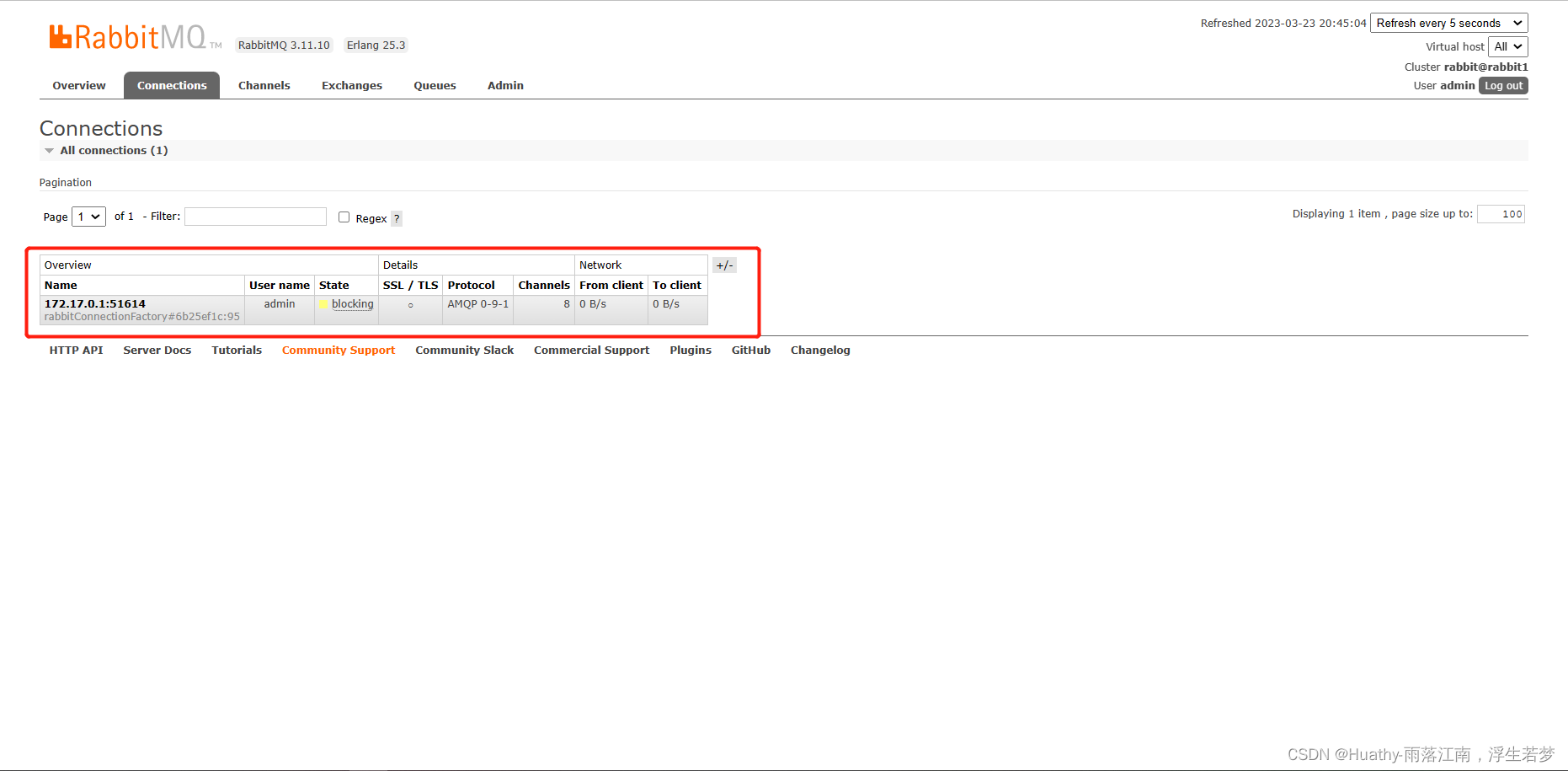Sort by the Channels column header
The height and width of the screenshot is (771, 1568).
click(544, 285)
